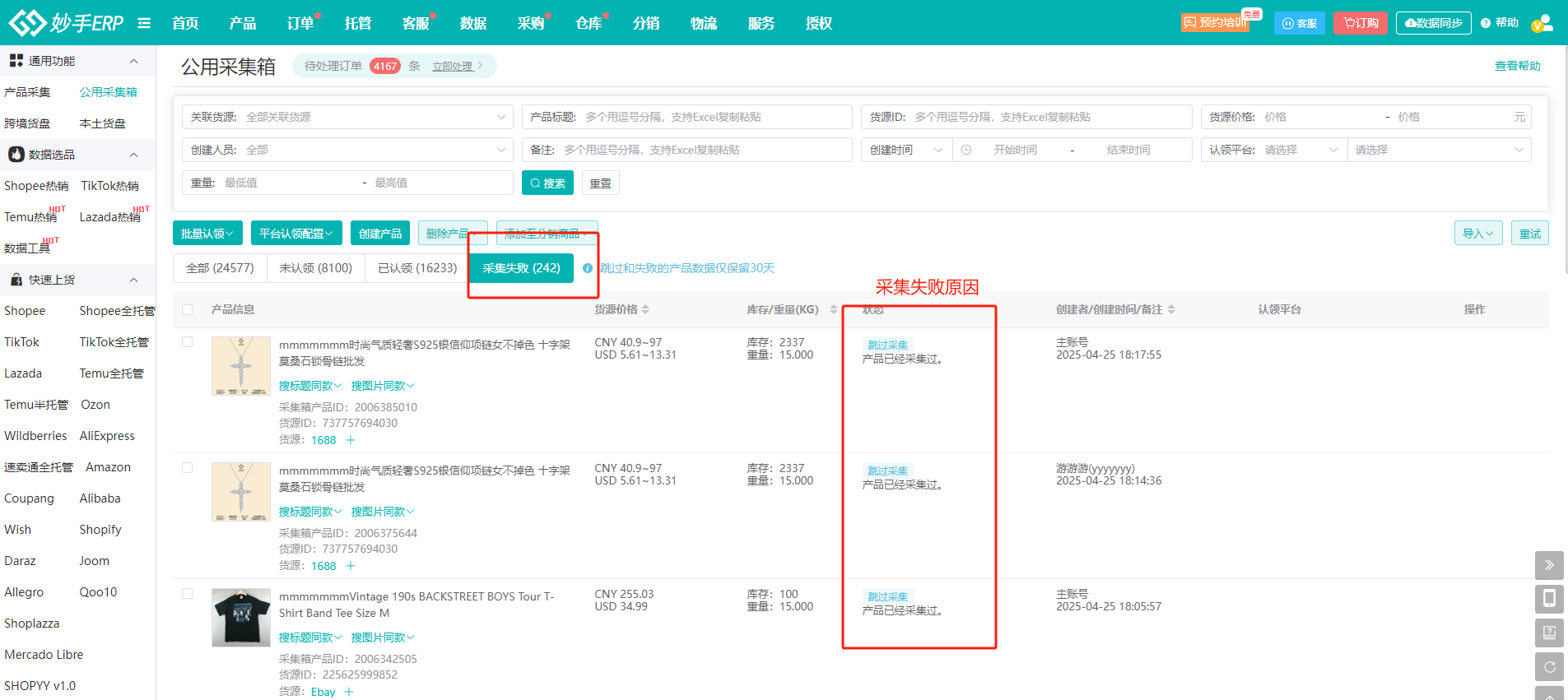The width and height of the screenshot is (1568, 700).
Task: Switch to the 未认领 (8100) tab
Action: point(315,268)
